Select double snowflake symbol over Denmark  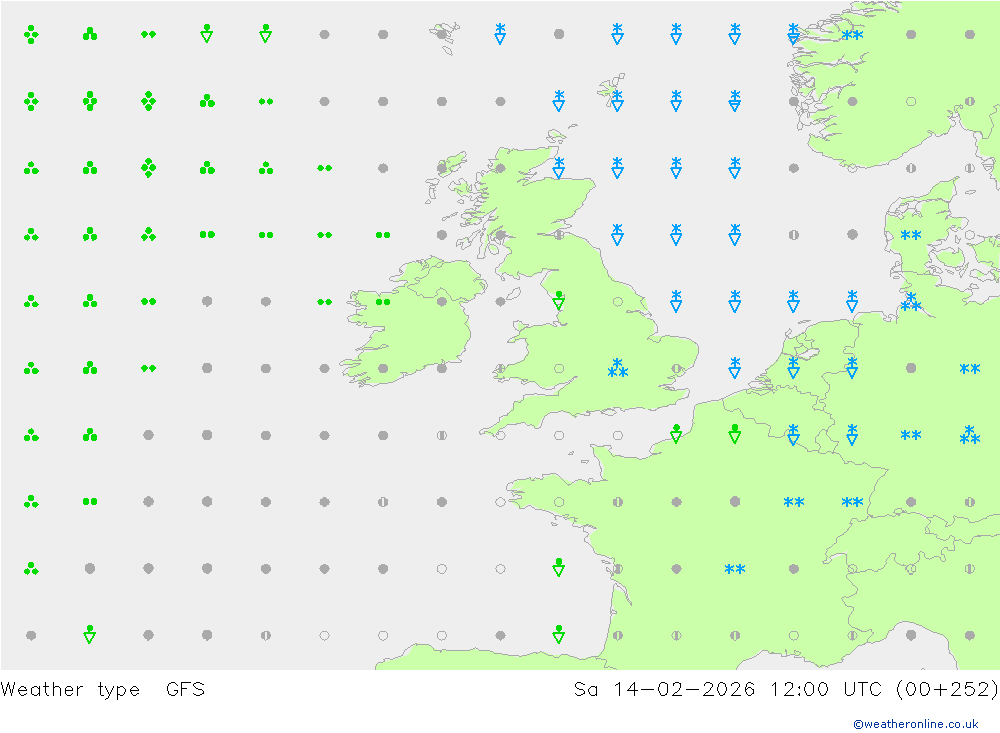coord(911,235)
